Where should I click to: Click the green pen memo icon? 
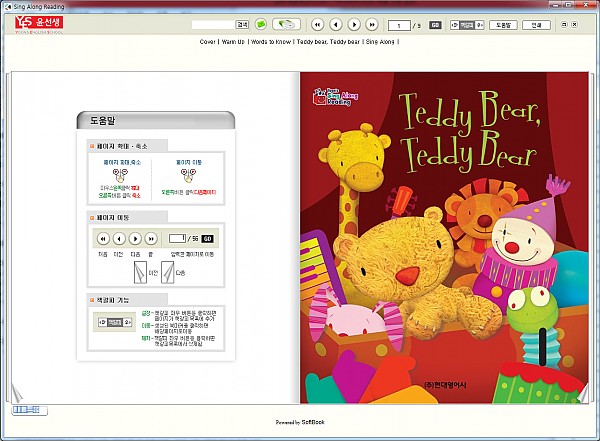pos(286,23)
